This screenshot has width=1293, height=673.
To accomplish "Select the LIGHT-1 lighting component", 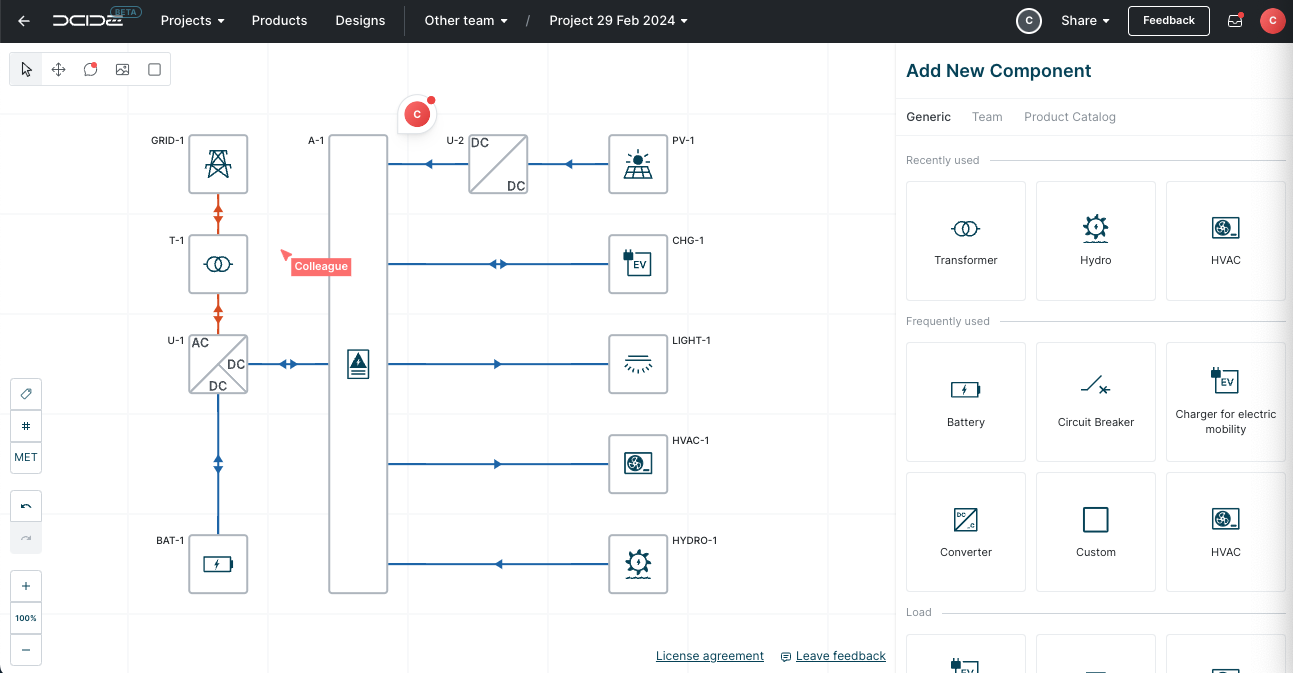I will 638,364.
